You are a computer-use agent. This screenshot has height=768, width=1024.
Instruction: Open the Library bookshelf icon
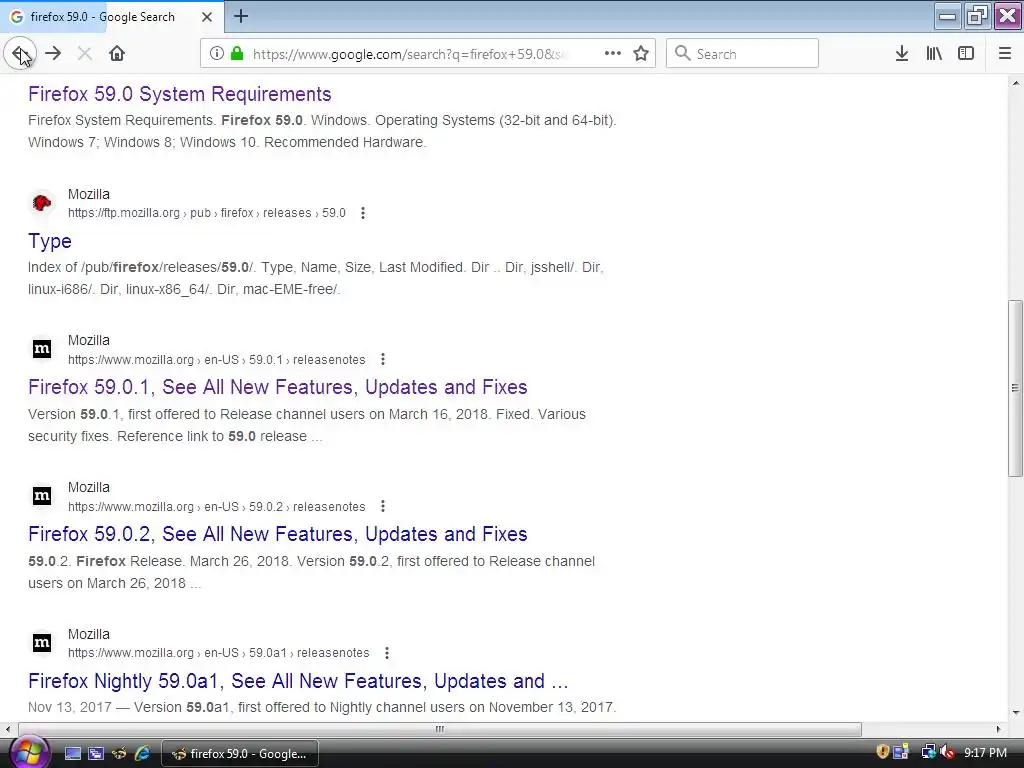pos(934,54)
